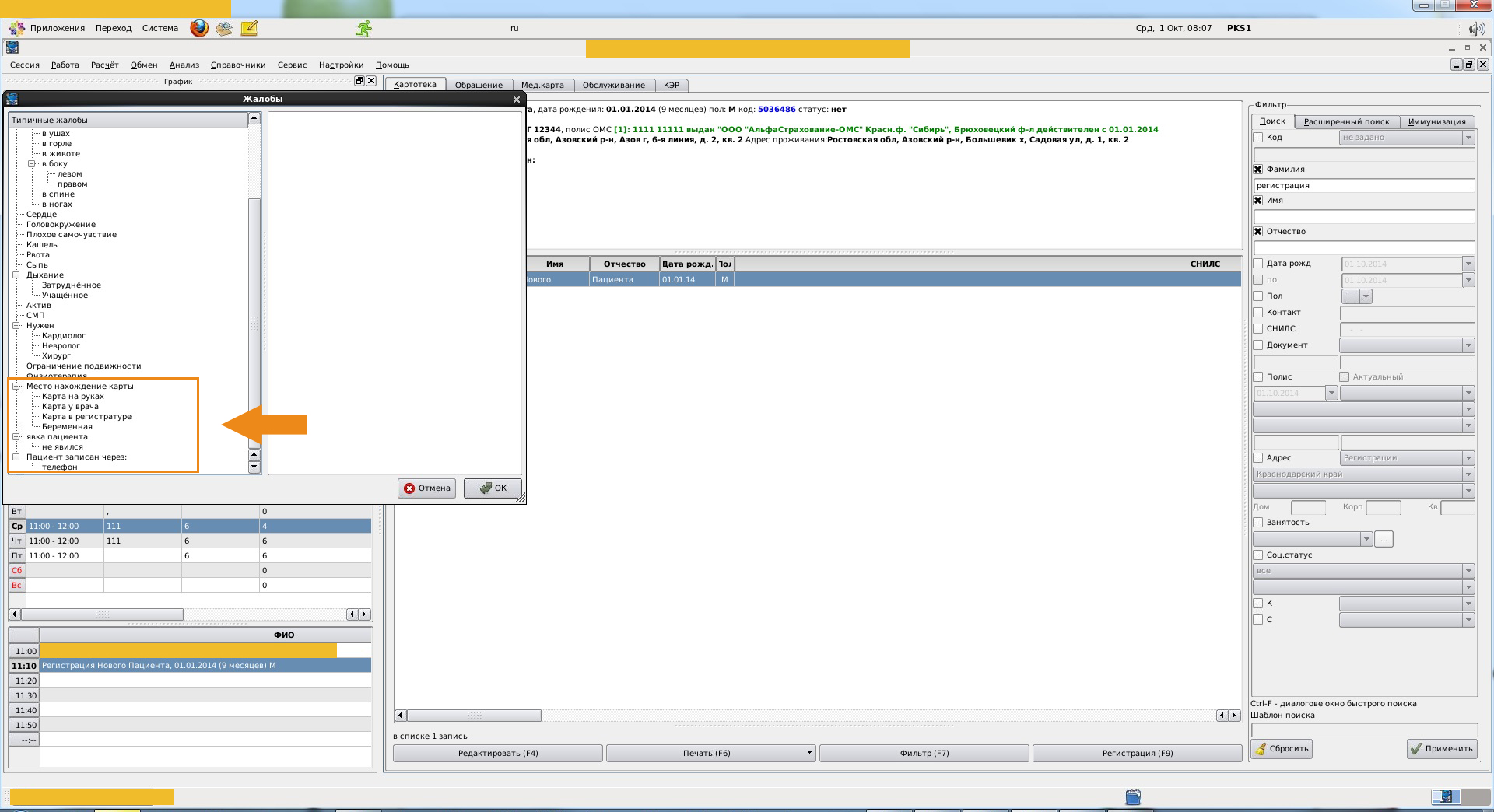
Task: Open the Код dropdown in filter
Action: tap(1468, 138)
